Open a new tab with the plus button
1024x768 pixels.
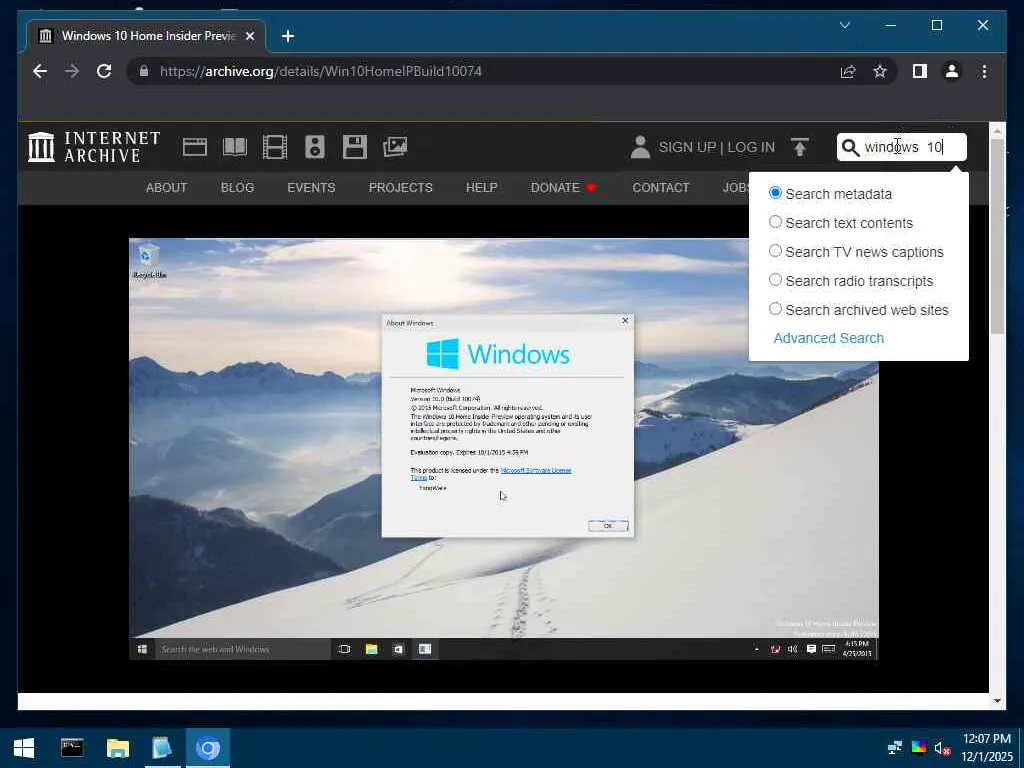pyautogui.click(x=287, y=36)
